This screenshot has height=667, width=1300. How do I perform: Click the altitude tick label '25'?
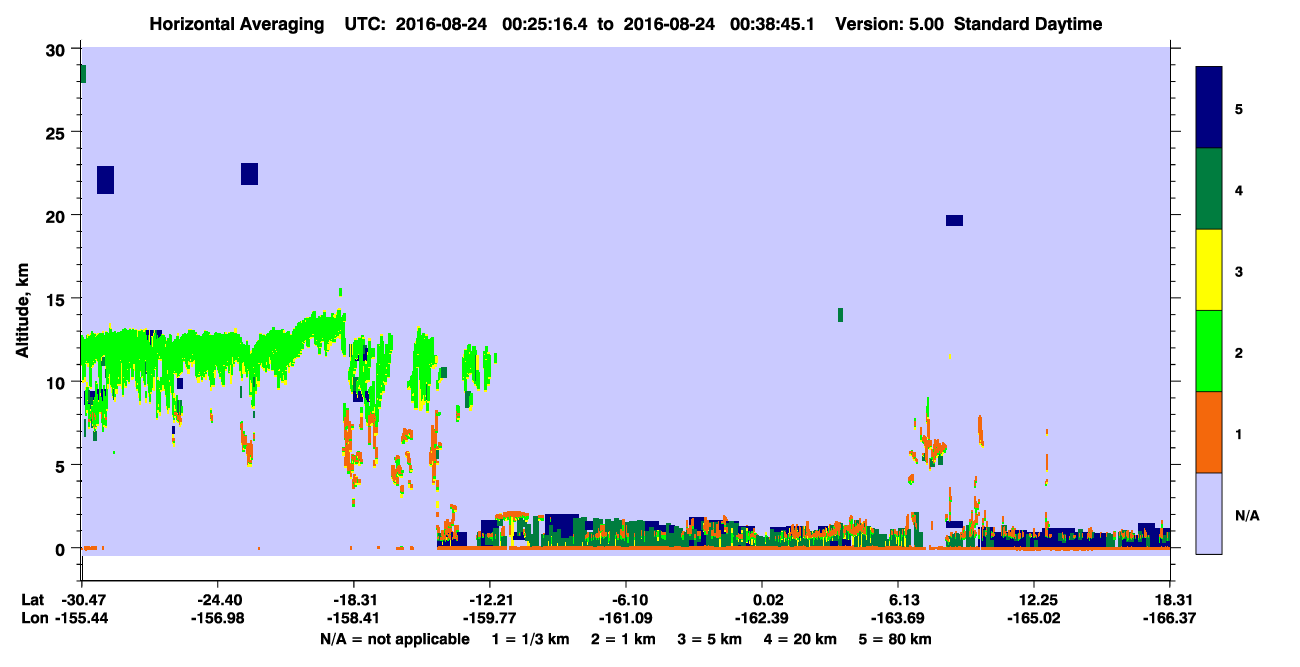58,133
